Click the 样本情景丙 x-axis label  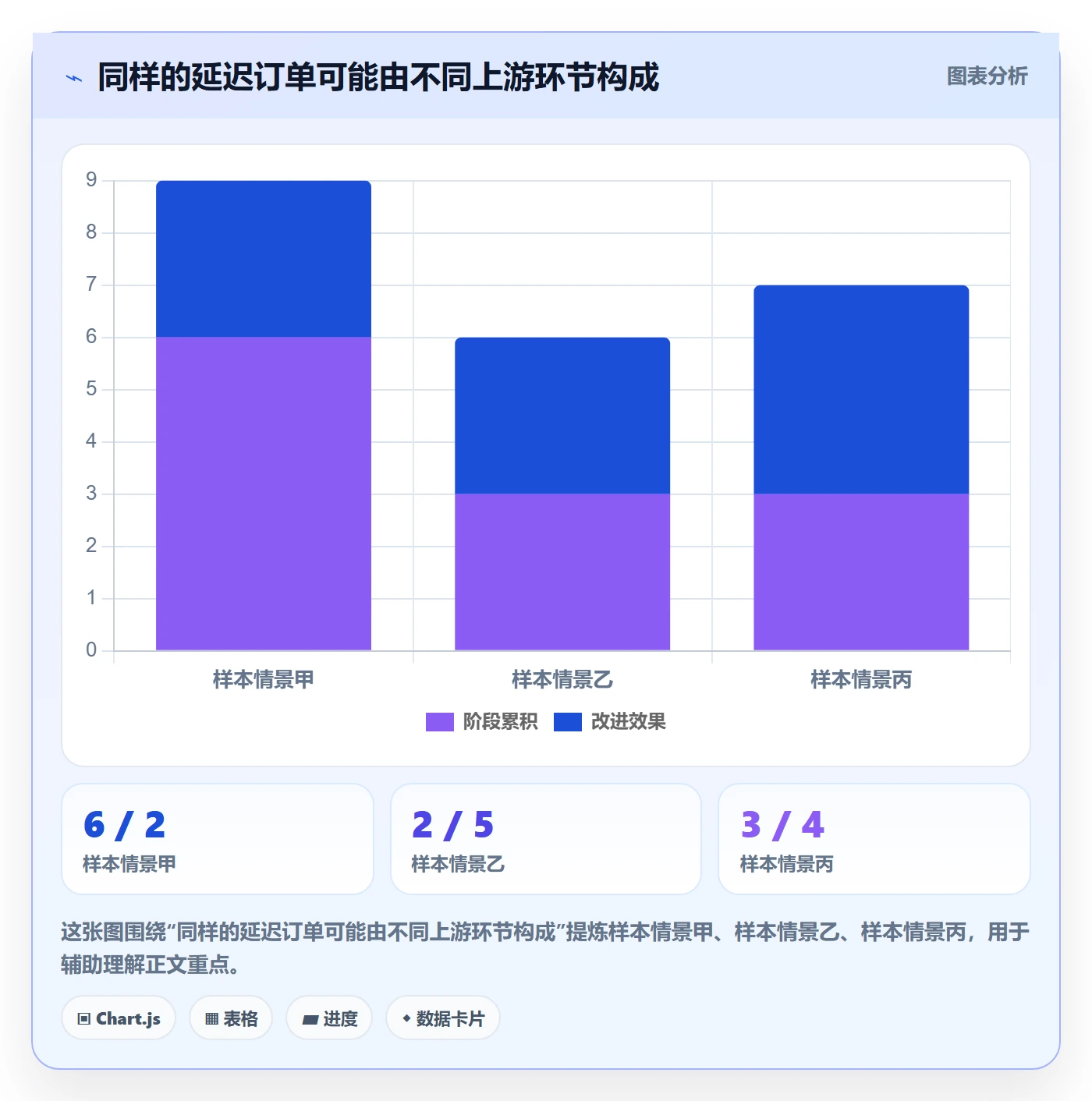click(x=861, y=680)
